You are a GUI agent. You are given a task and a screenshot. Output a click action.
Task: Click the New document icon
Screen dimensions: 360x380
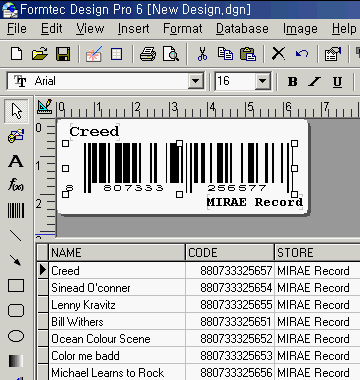pos(16,54)
